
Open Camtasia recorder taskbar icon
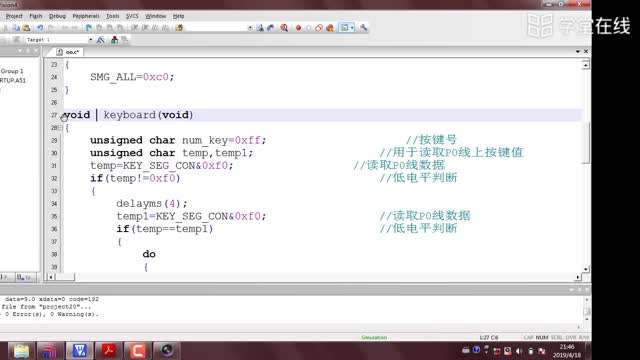click(x=138, y=351)
